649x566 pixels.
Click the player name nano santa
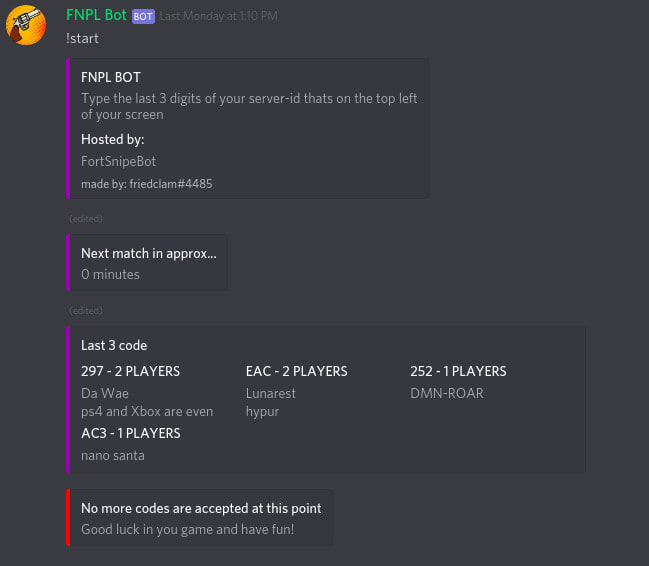point(113,456)
